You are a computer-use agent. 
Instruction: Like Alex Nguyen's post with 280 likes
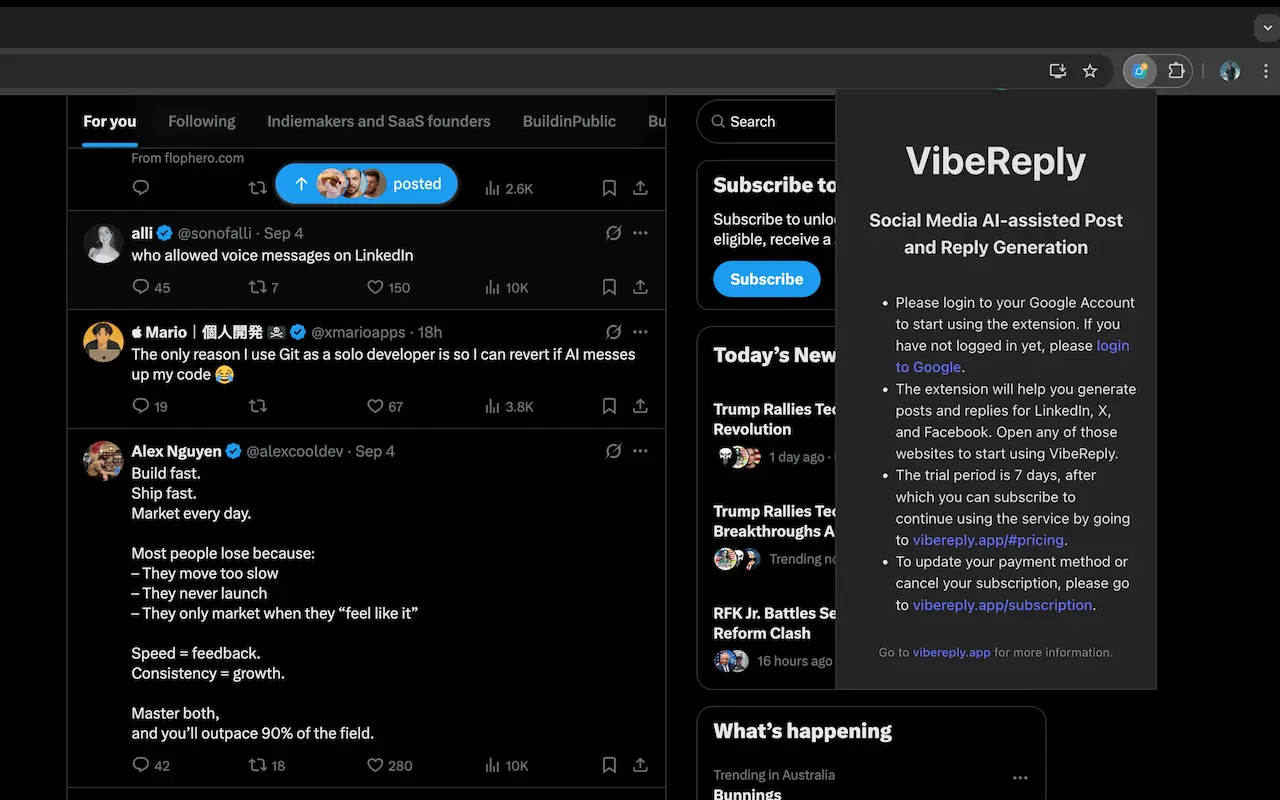click(389, 765)
